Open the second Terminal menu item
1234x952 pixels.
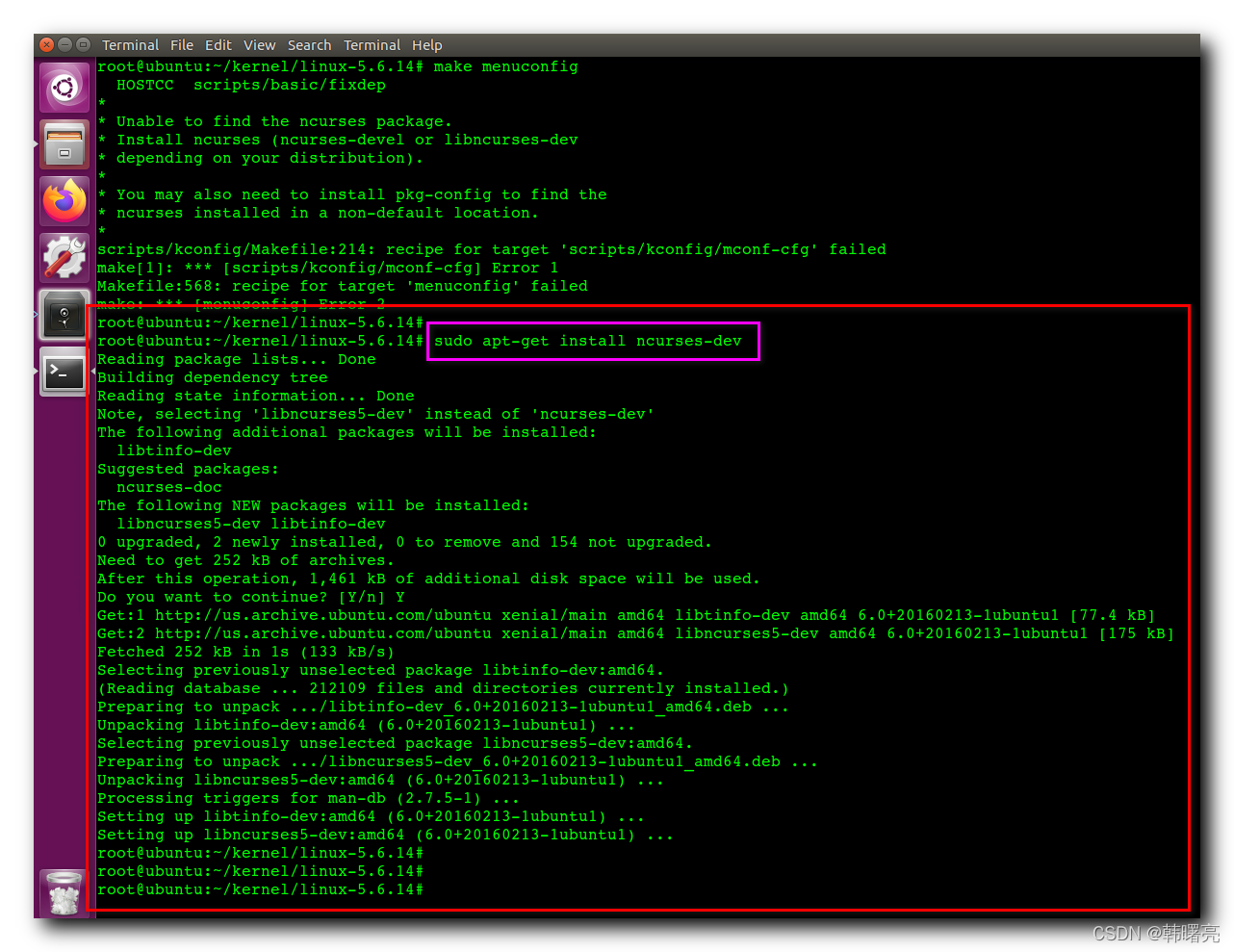(x=372, y=44)
